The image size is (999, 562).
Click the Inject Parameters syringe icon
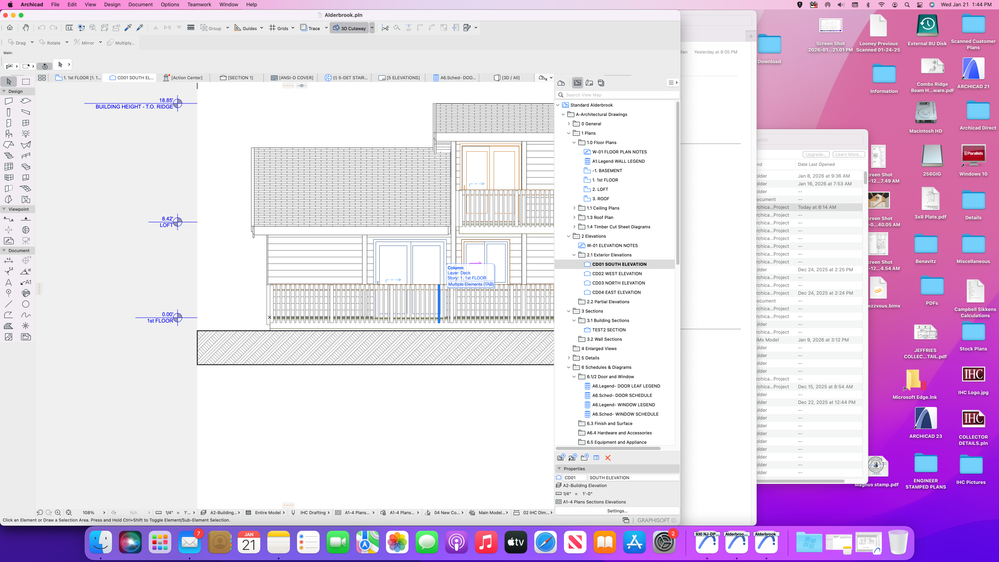(140, 28)
